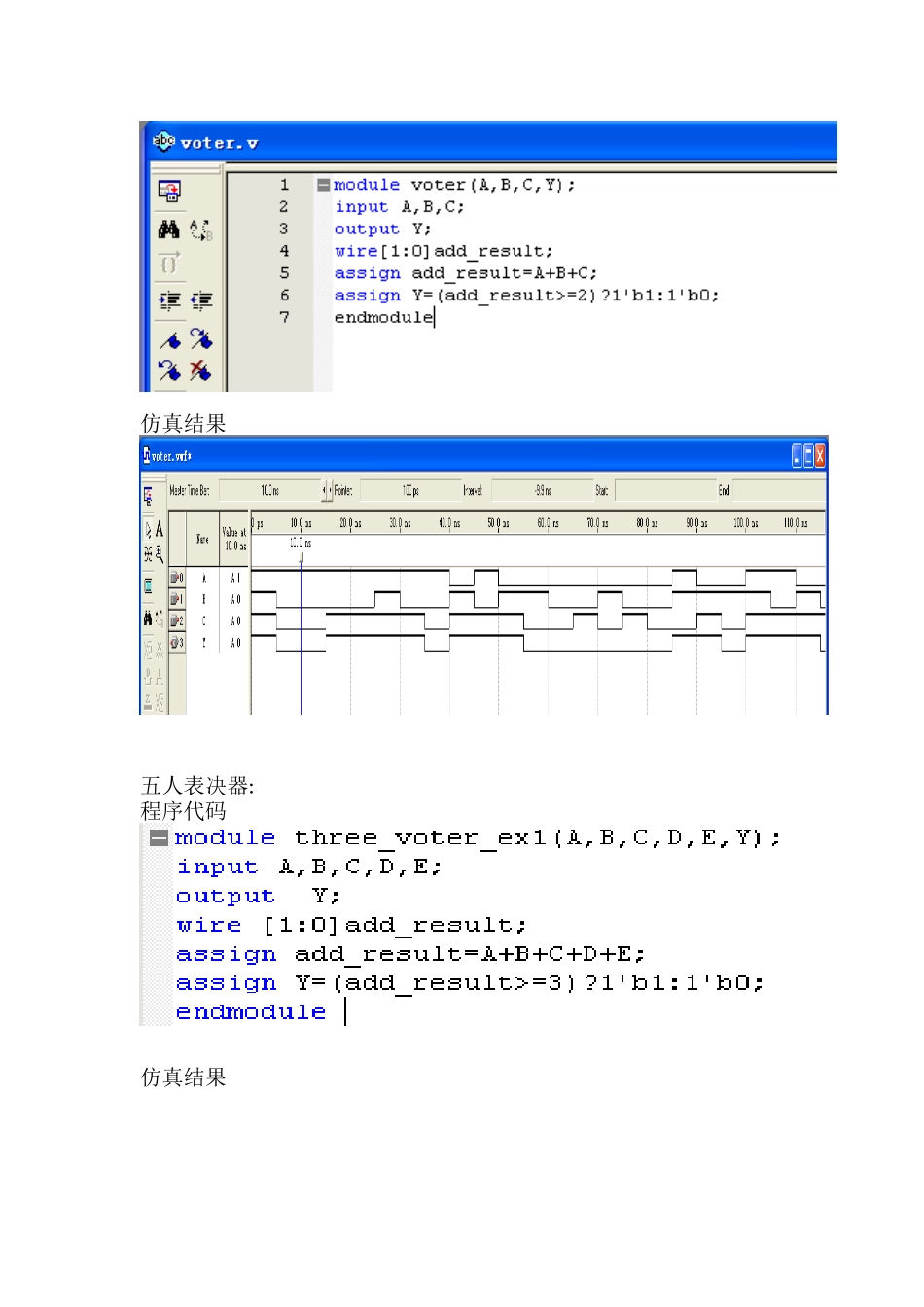This screenshot has height=1307, width=924.
Task: Click the 50.0 ns mark on the time ruler
Action: [x=498, y=523]
